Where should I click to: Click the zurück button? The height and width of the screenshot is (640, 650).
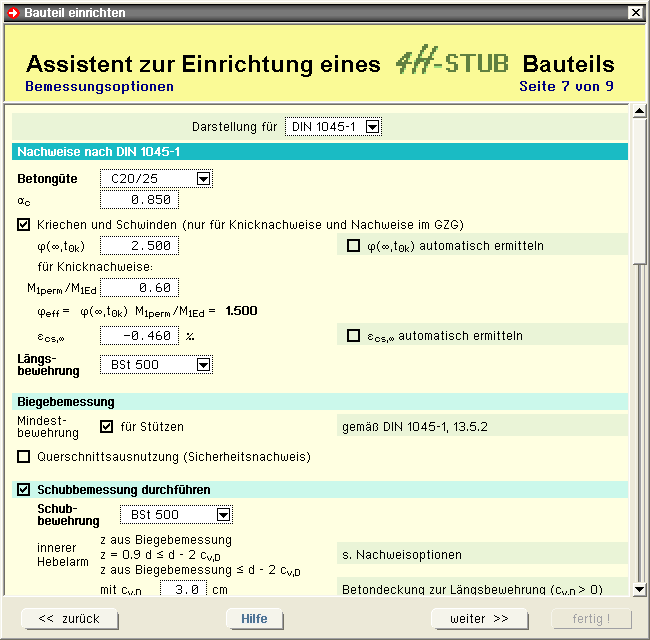click(x=69, y=619)
